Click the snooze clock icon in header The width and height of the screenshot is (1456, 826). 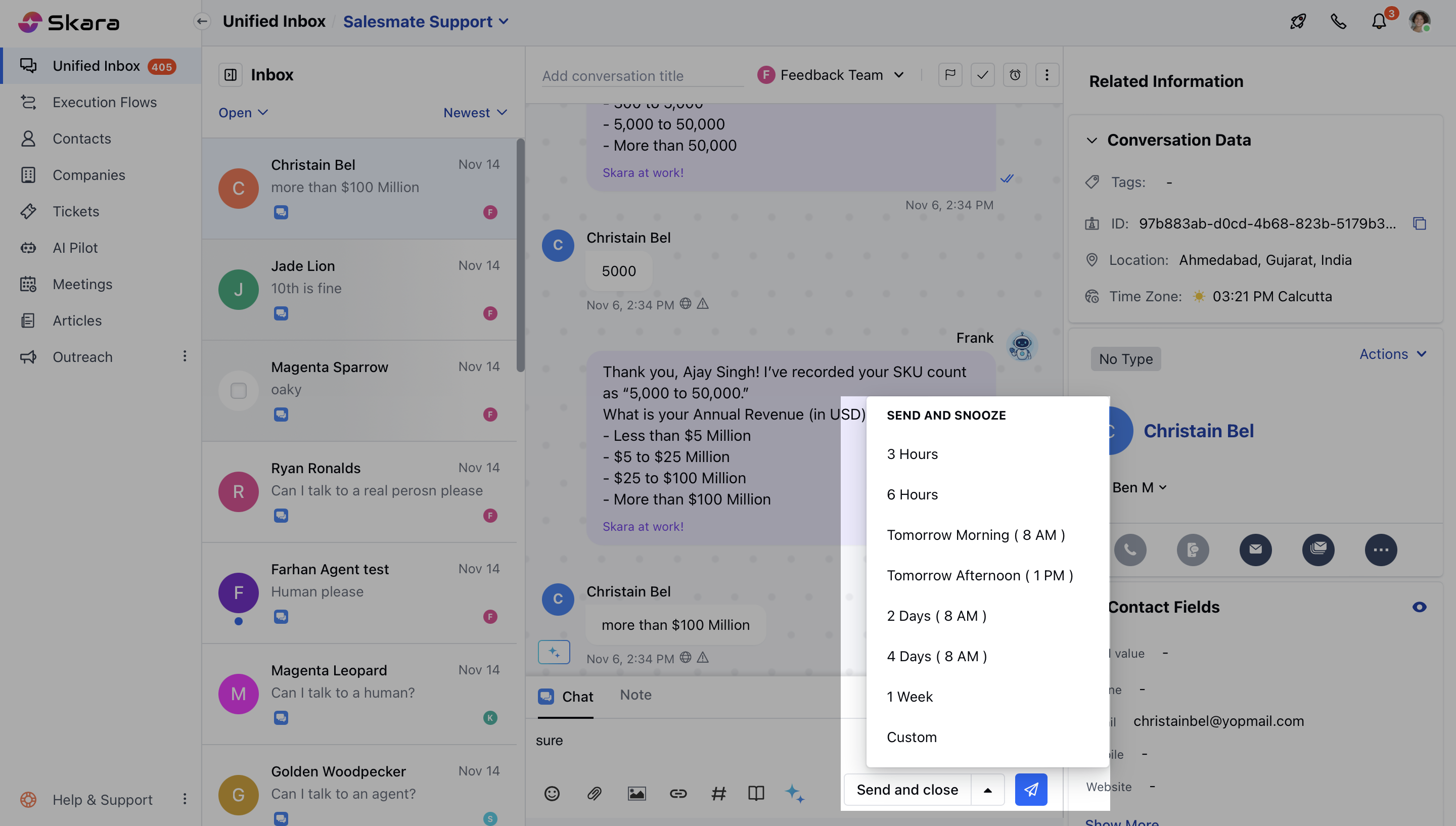click(x=1015, y=75)
